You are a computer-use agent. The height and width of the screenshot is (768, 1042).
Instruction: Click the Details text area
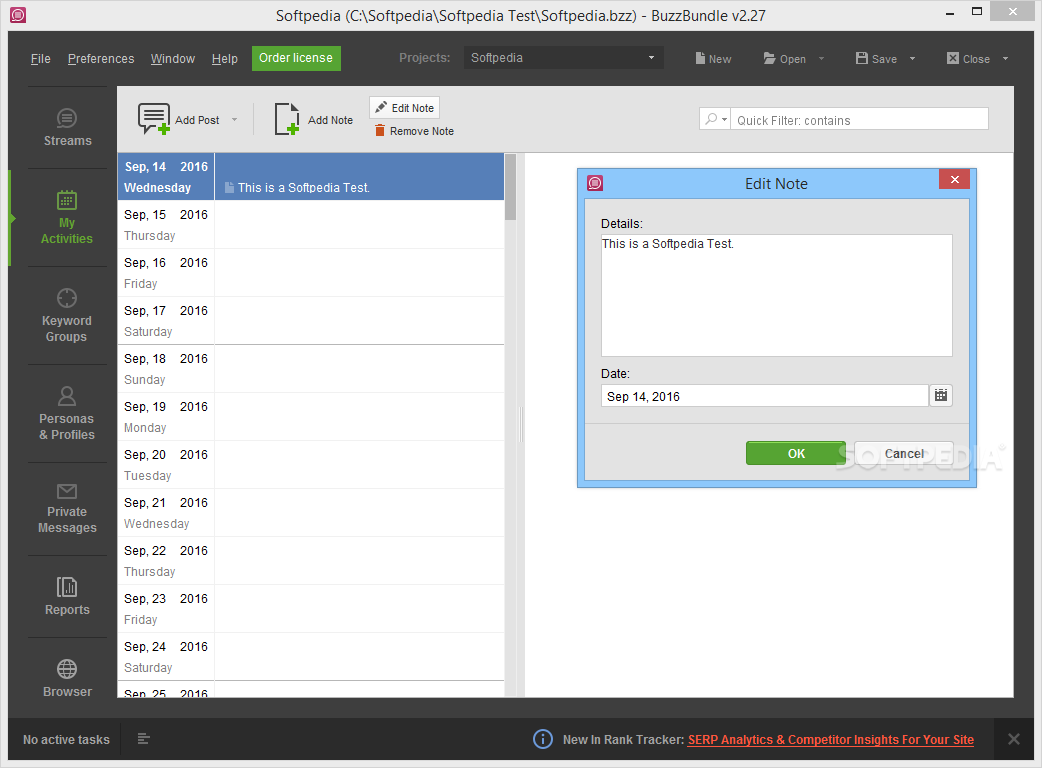(x=776, y=295)
